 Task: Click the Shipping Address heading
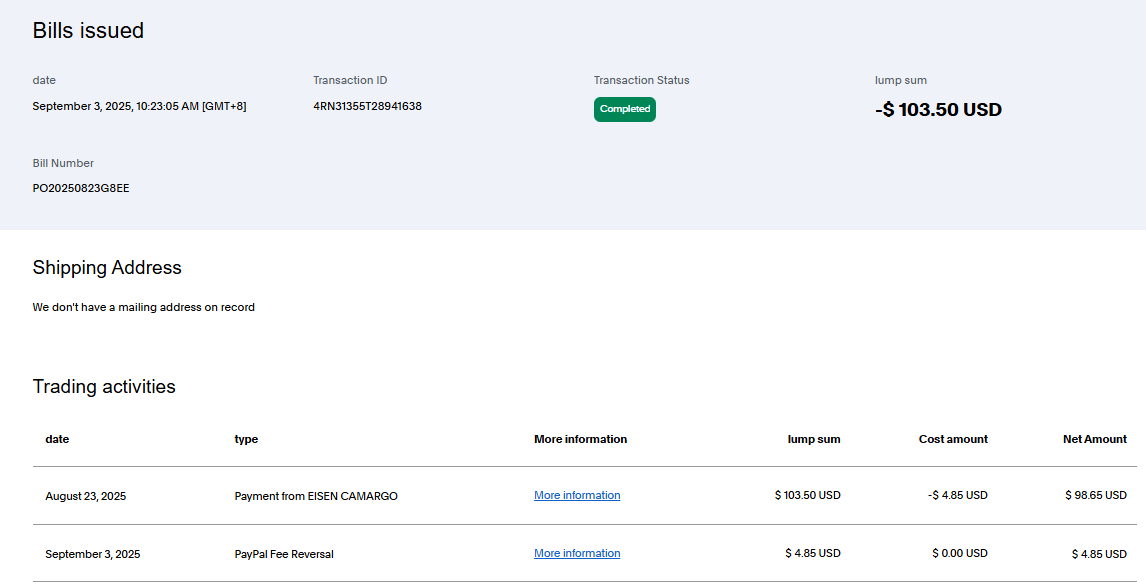point(107,267)
